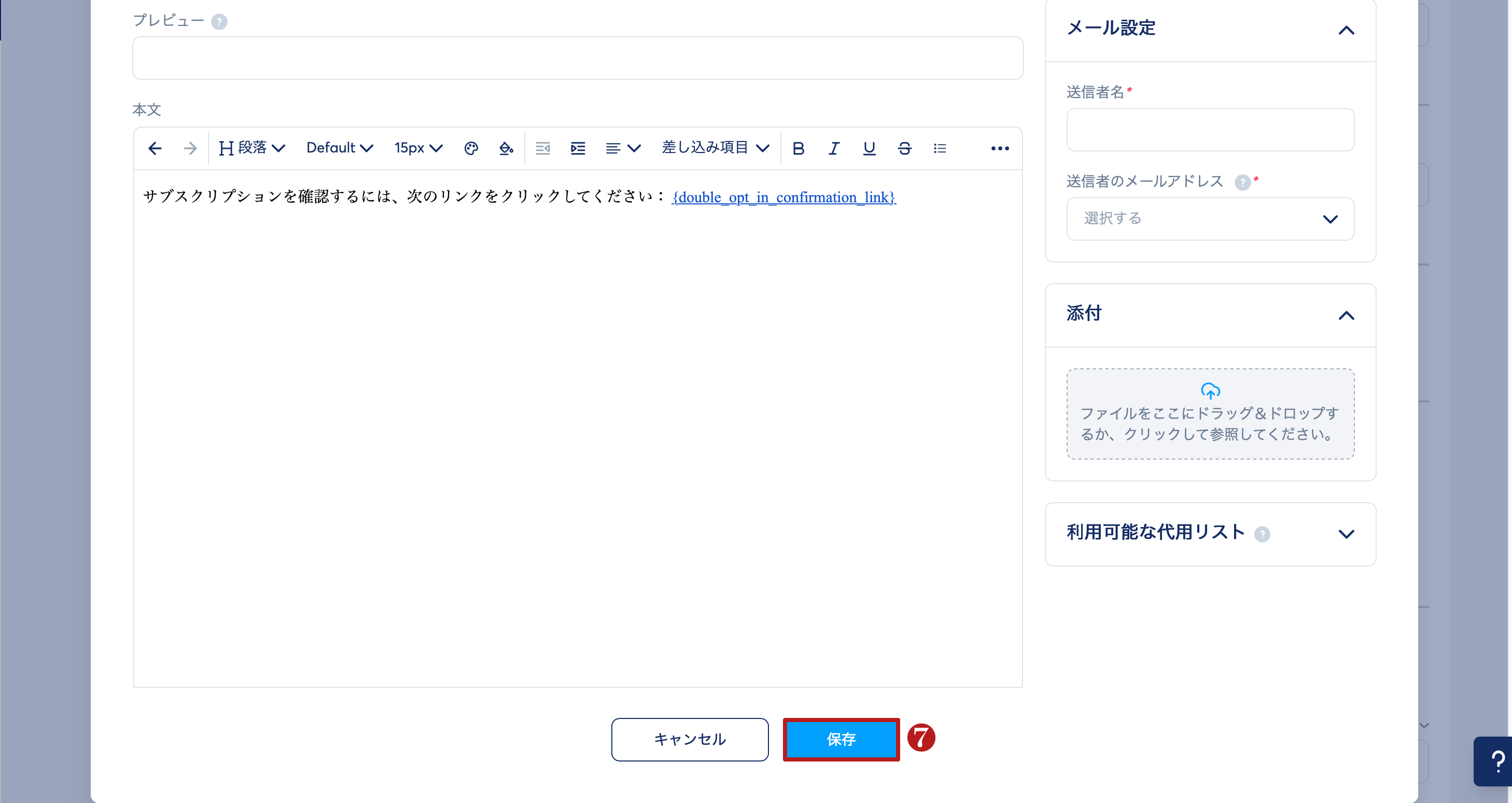Viewport: 1512px width, 803px height.
Task: Click the increase indent icon
Action: click(x=578, y=148)
